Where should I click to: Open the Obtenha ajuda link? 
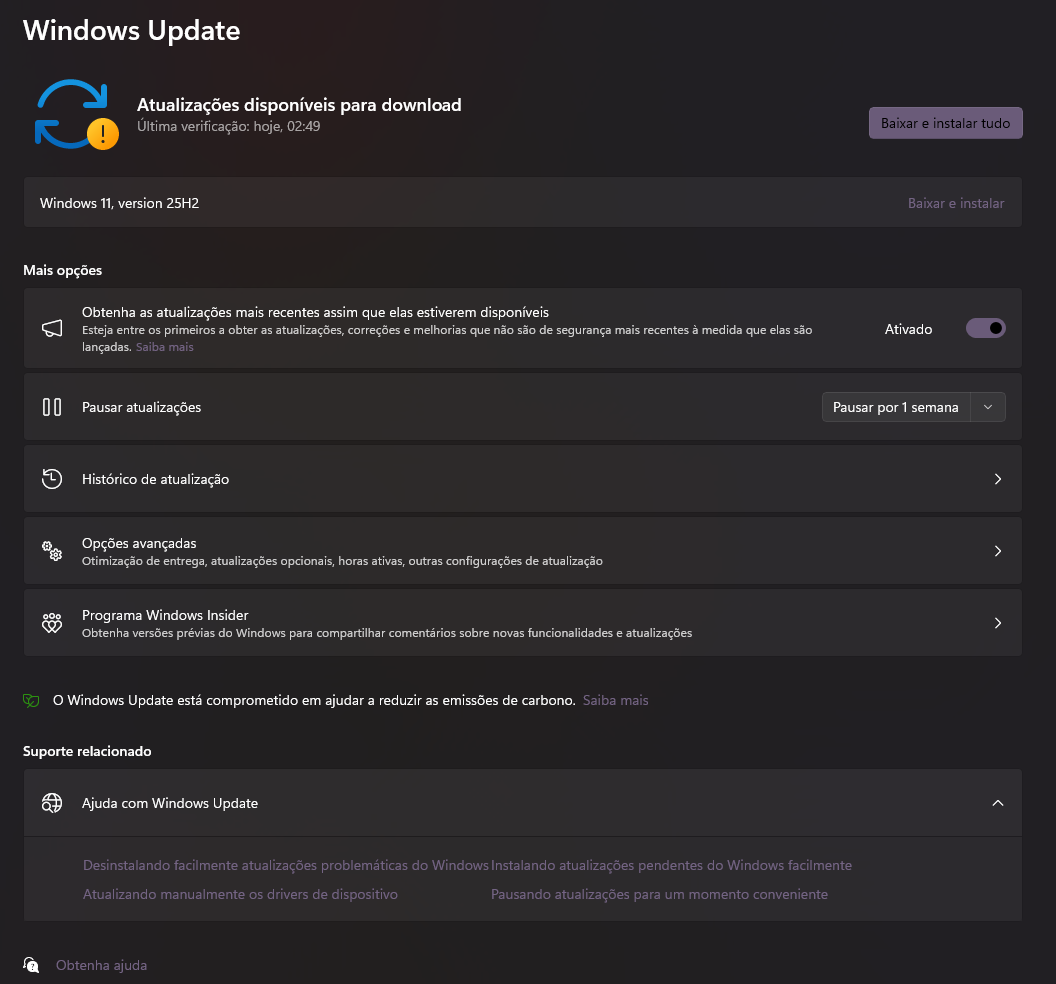(x=101, y=965)
